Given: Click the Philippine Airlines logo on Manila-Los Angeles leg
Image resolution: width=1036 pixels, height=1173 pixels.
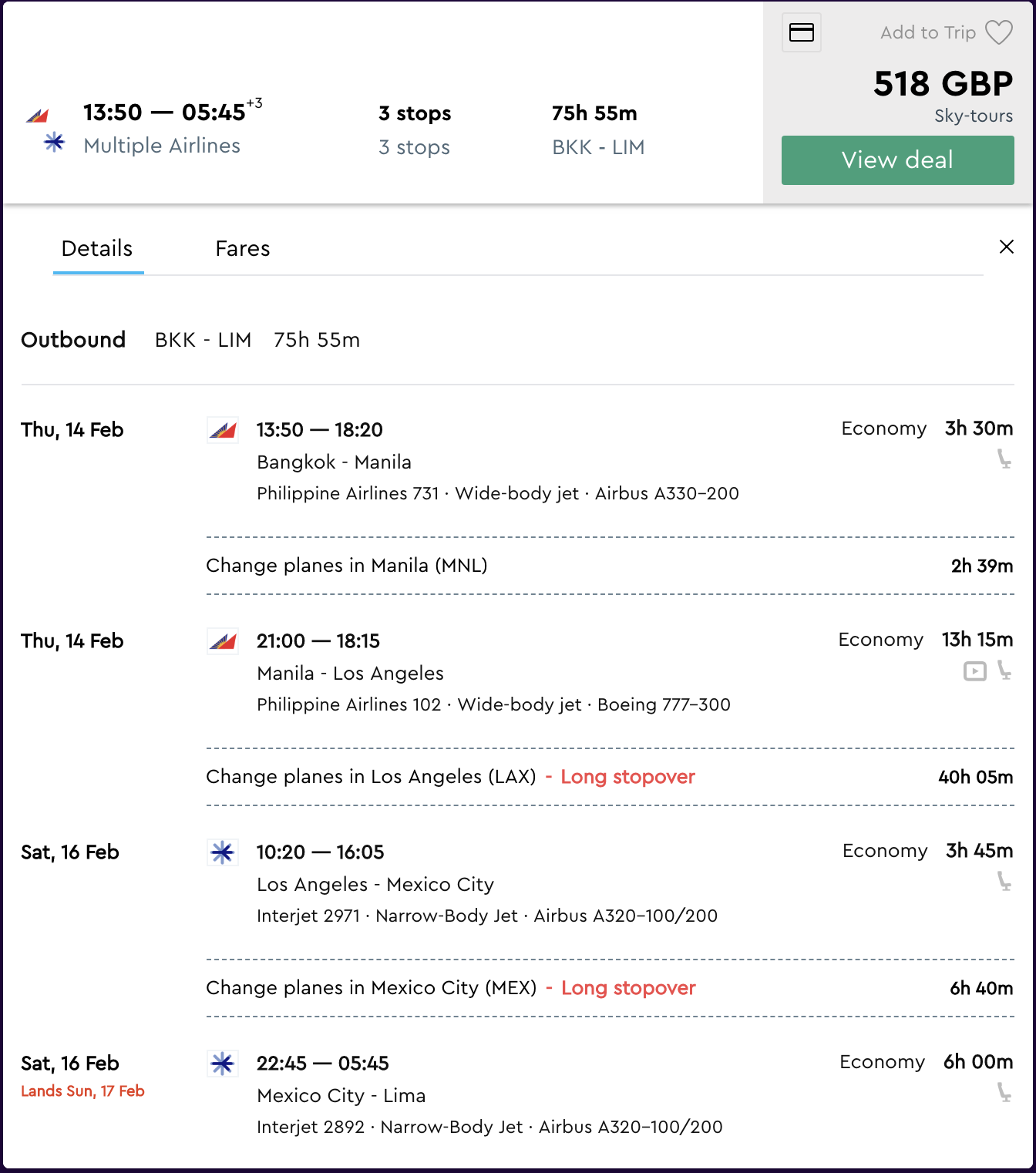Looking at the screenshot, I should (x=224, y=641).
